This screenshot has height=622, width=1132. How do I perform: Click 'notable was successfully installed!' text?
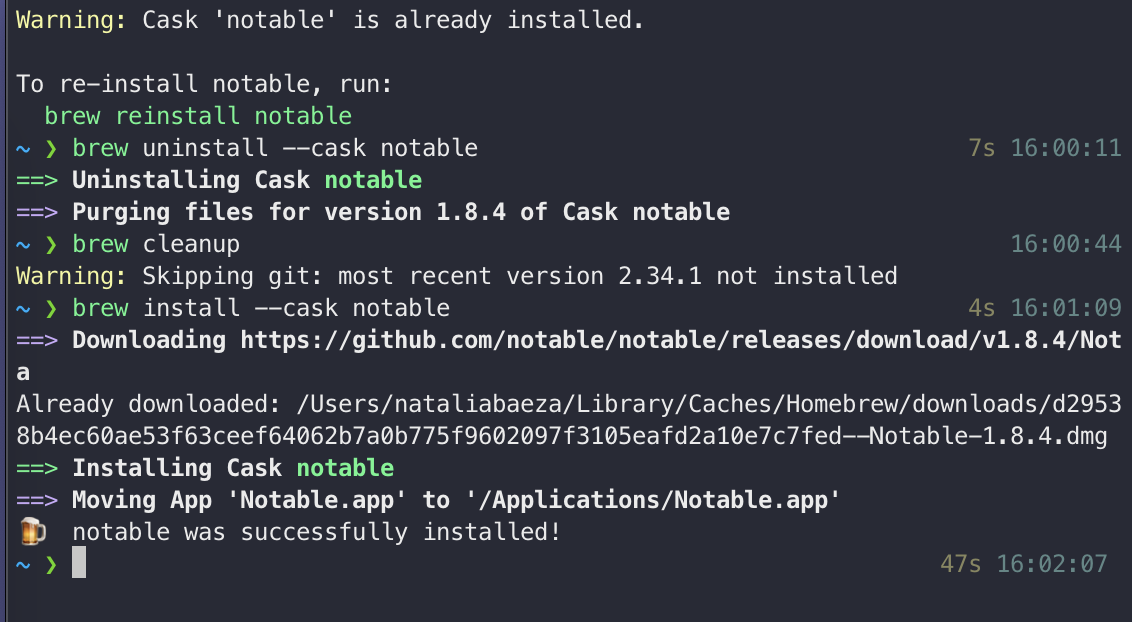tap(316, 532)
